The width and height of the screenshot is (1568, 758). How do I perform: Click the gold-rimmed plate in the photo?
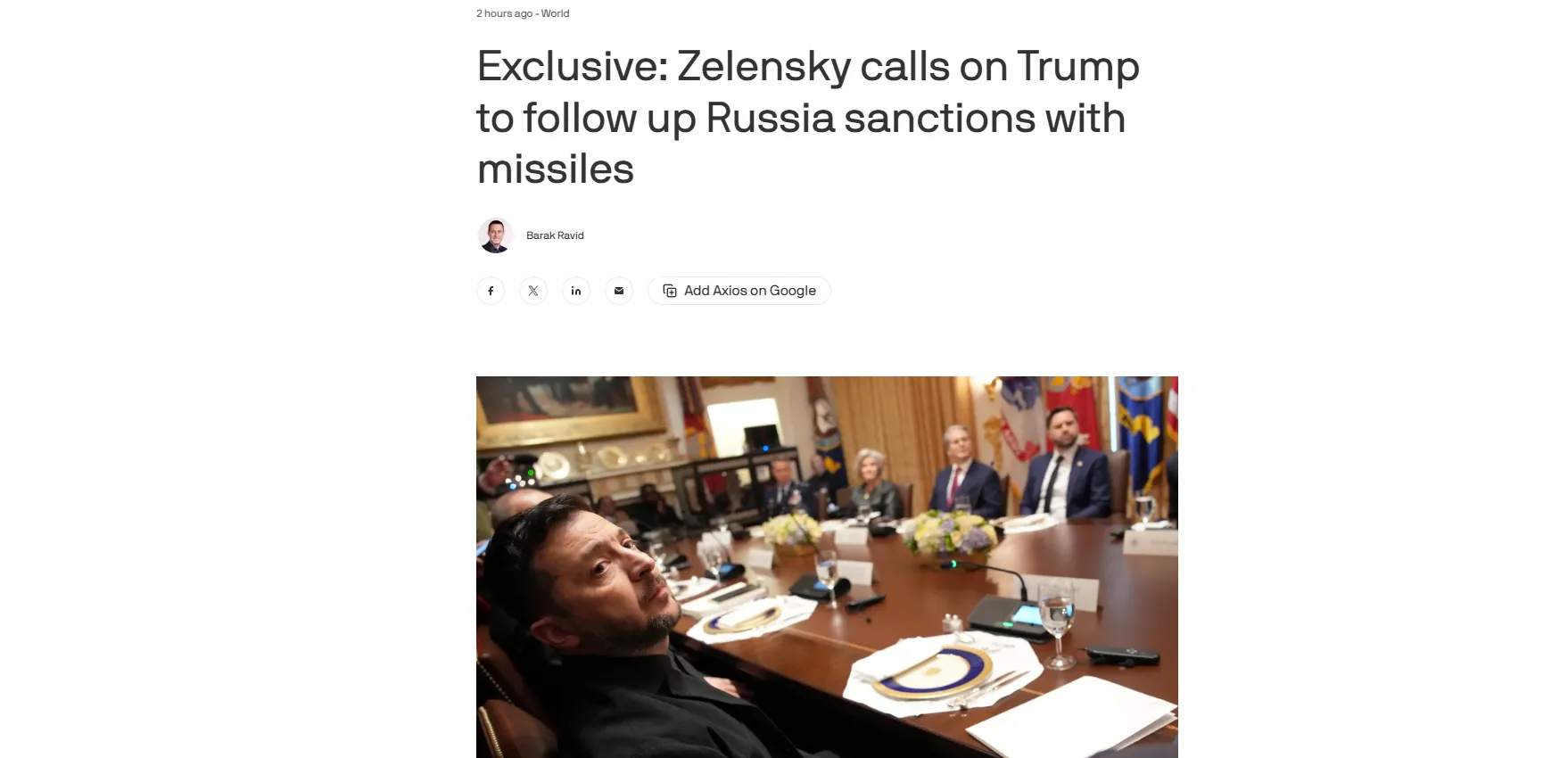[x=932, y=671]
